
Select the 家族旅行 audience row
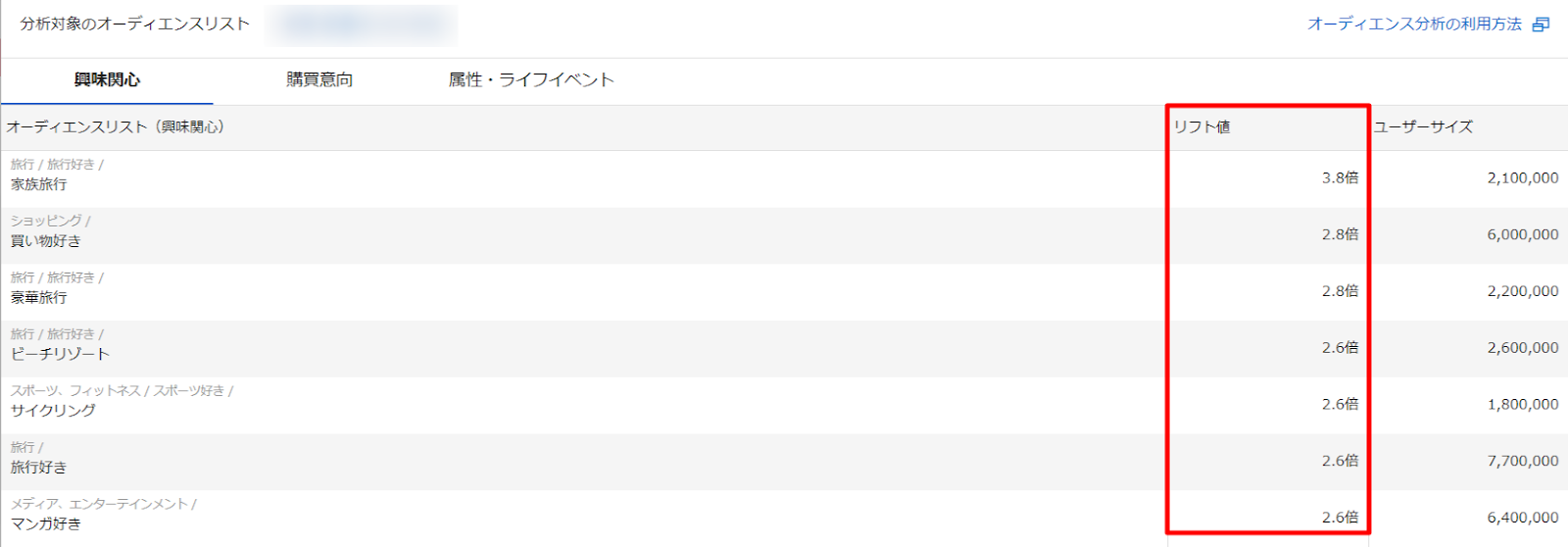pyautogui.click(x=39, y=184)
